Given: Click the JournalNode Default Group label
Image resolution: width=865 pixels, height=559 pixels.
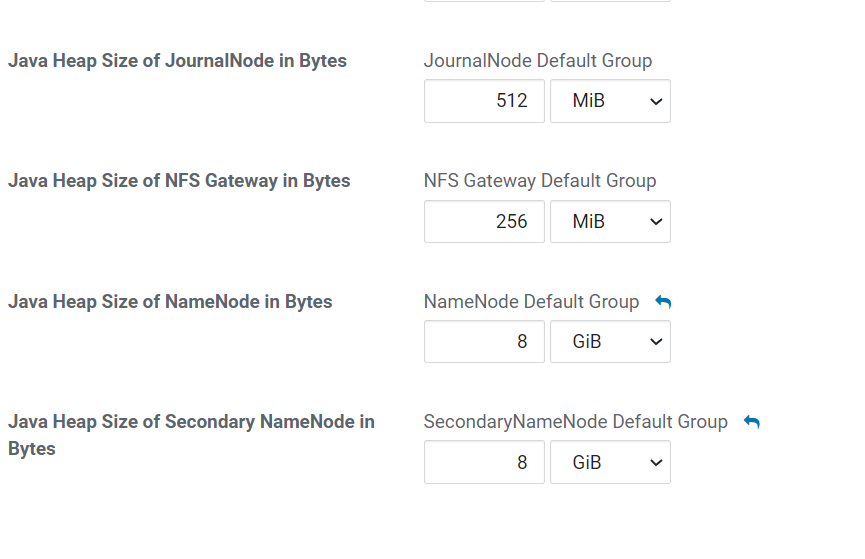Looking at the screenshot, I should [537, 61].
